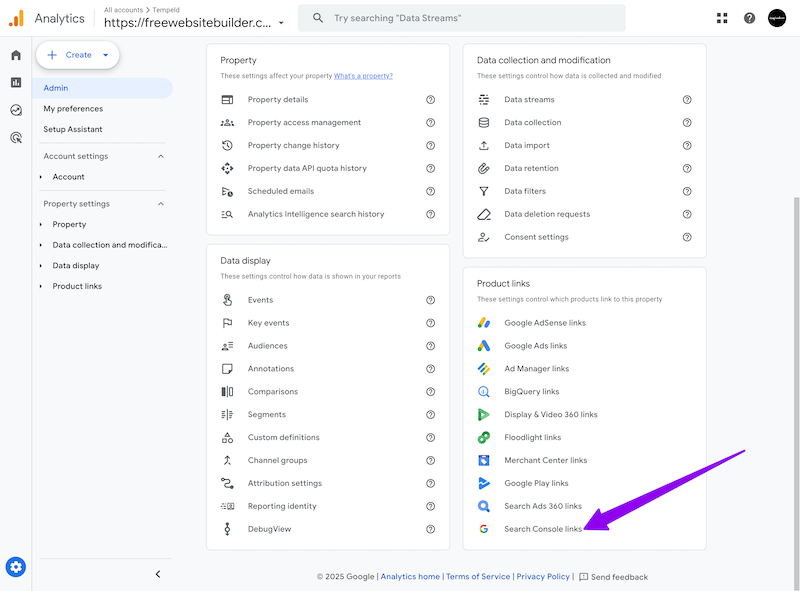Open the Reports icon in the sidebar
The width and height of the screenshot is (800, 591).
16,82
